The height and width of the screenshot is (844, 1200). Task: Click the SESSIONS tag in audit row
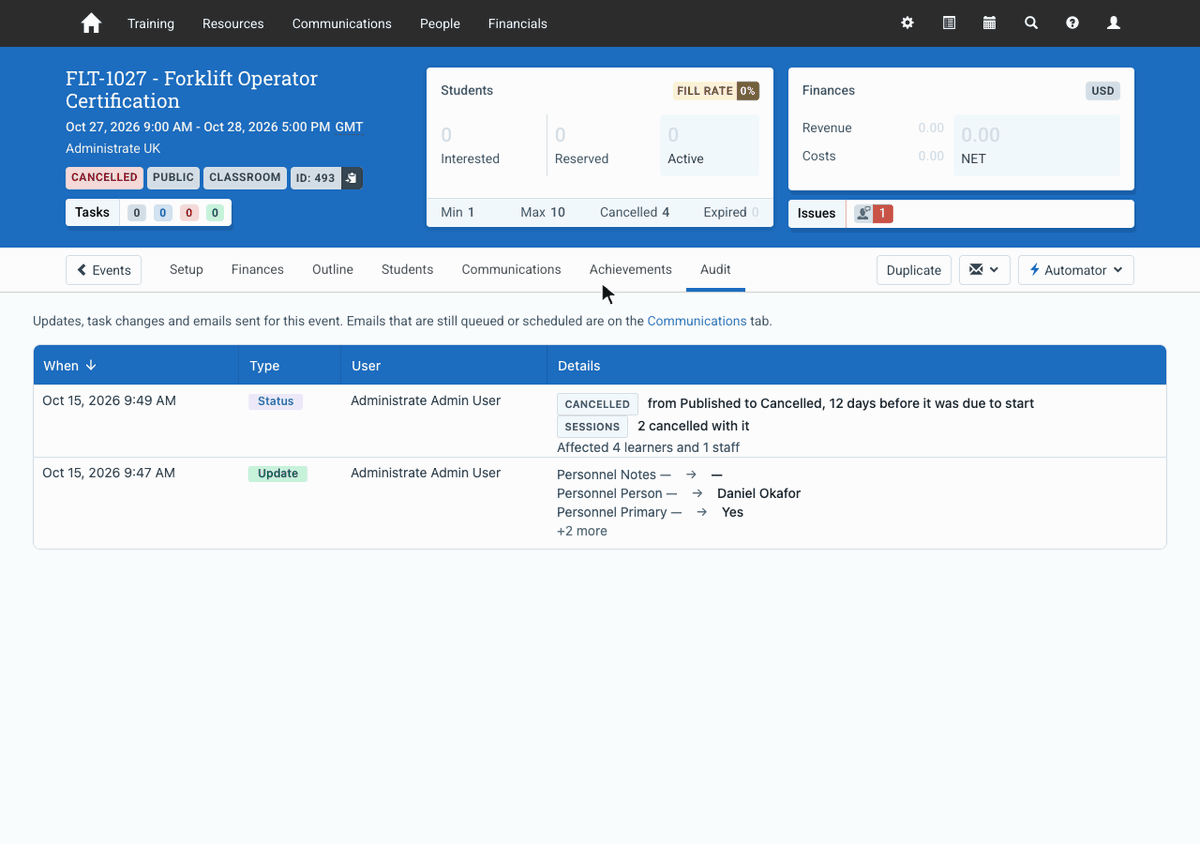coord(592,427)
